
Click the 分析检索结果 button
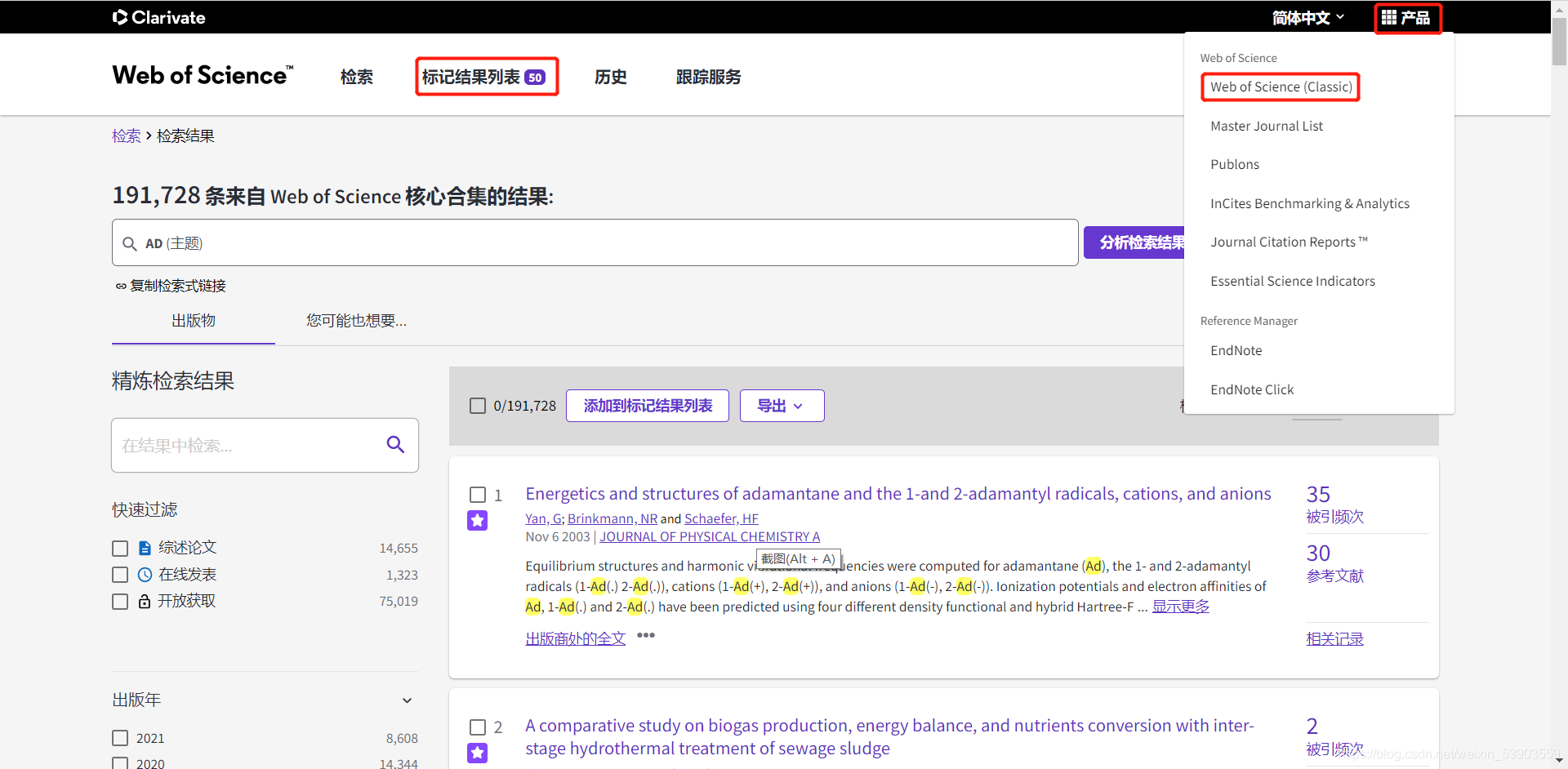click(x=1134, y=242)
